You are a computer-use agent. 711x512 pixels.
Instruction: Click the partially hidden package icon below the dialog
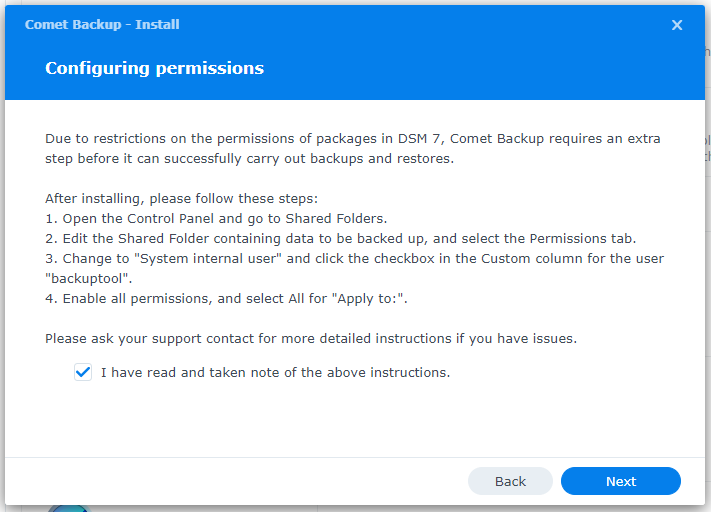tap(70, 506)
